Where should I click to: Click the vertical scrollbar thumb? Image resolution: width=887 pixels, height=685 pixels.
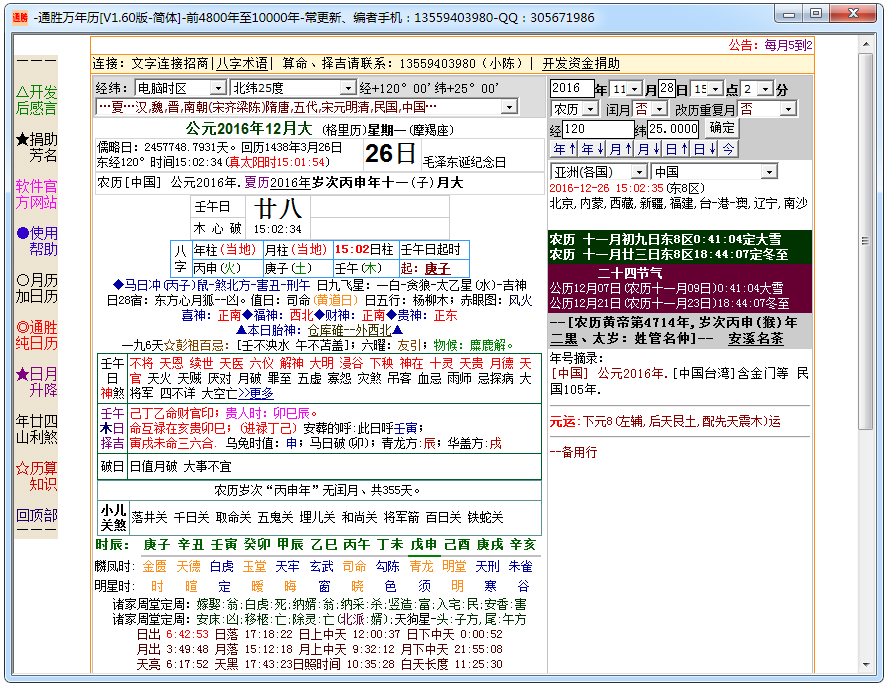[866, 242]
